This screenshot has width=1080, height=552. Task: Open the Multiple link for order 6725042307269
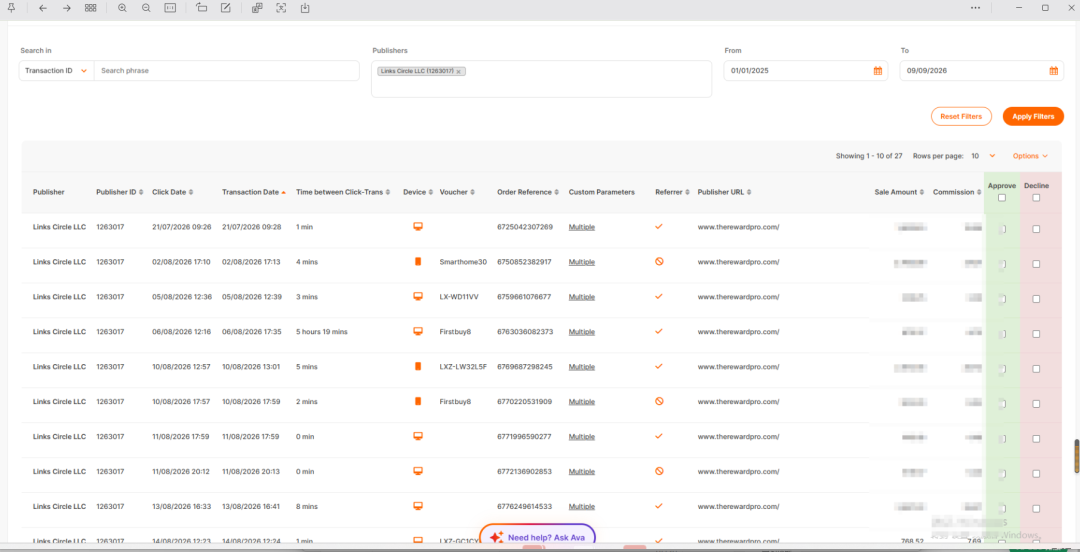tap(581, 227)
